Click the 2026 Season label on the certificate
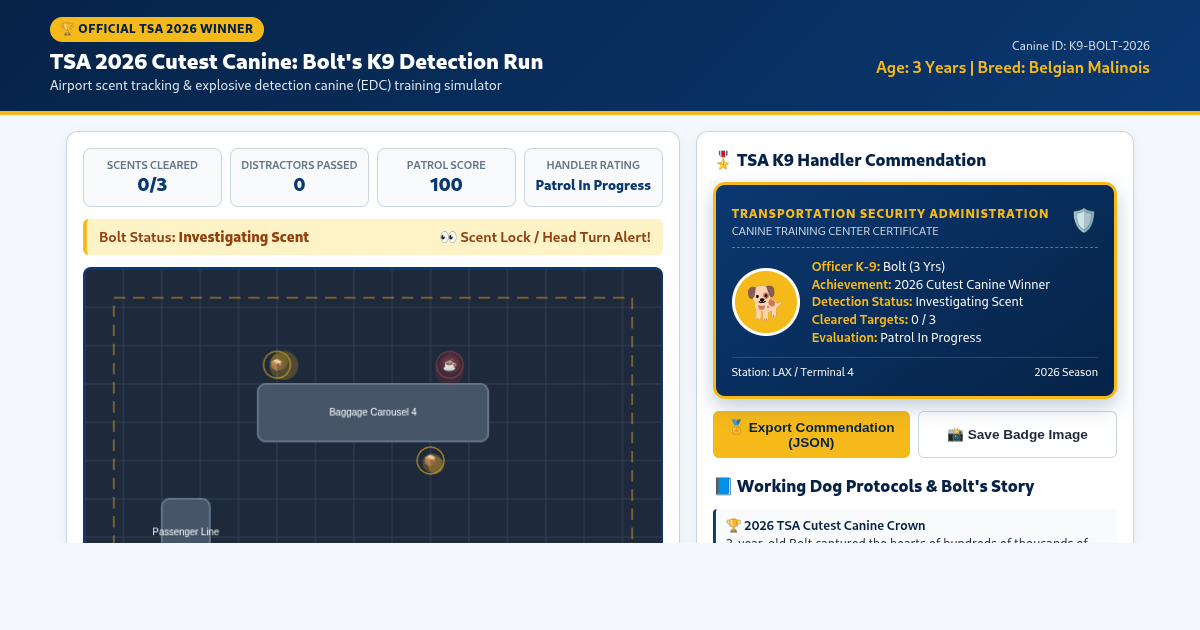Viewport: 1200px width, 630px height. (x=1066, y=372)
